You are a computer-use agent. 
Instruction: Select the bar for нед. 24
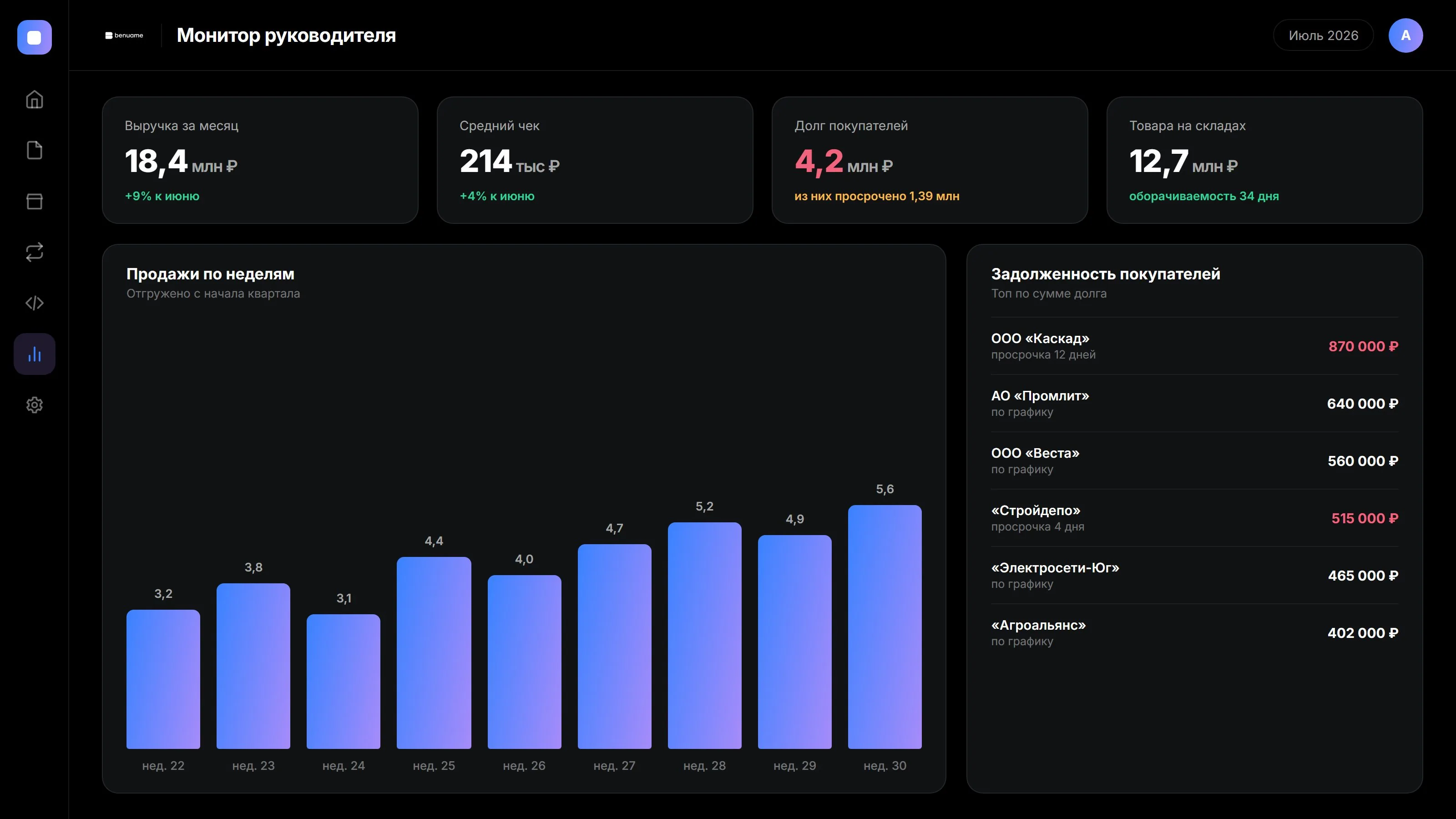coord(344,681)
